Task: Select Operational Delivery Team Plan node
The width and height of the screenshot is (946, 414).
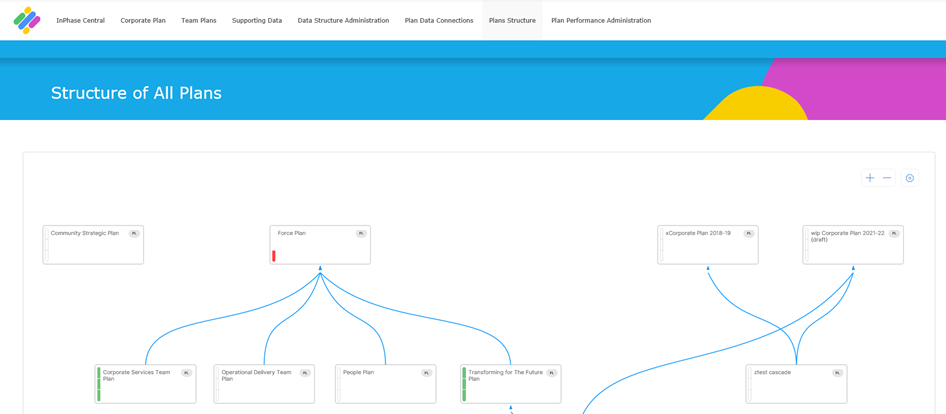Action: click(x=264, y=384)
